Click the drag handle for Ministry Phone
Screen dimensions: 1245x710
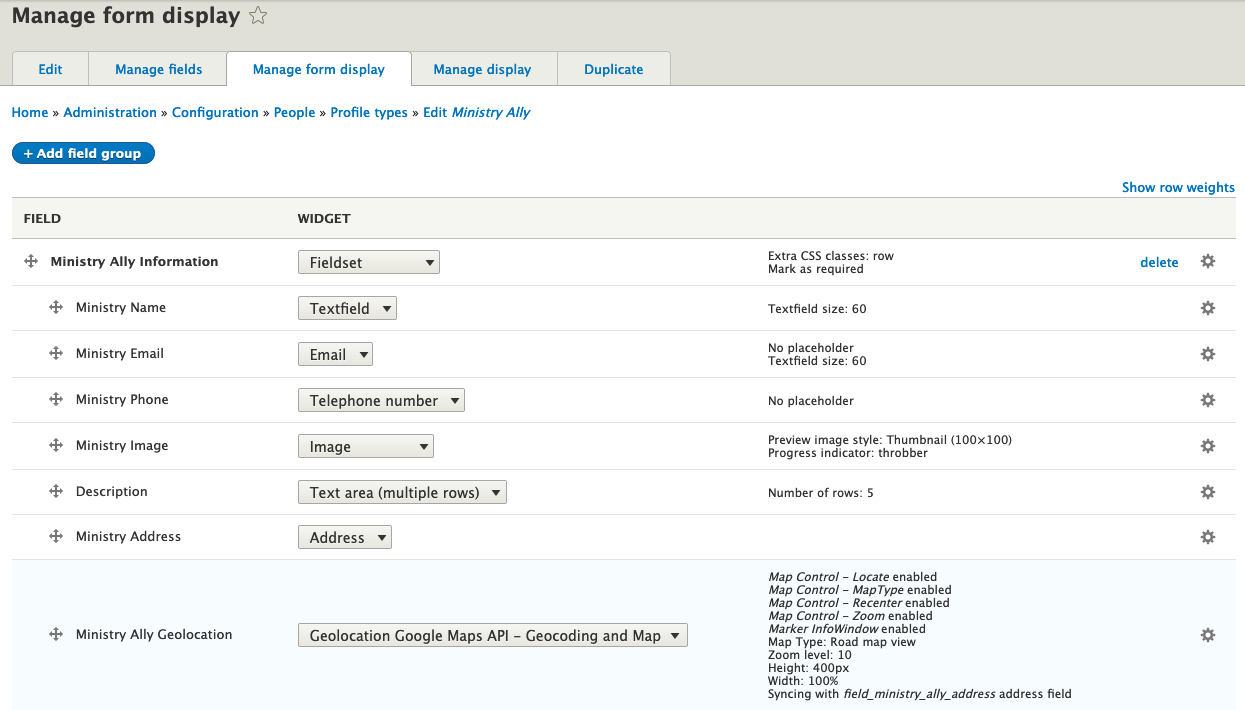pyautogui.click(x=56, y=399)
